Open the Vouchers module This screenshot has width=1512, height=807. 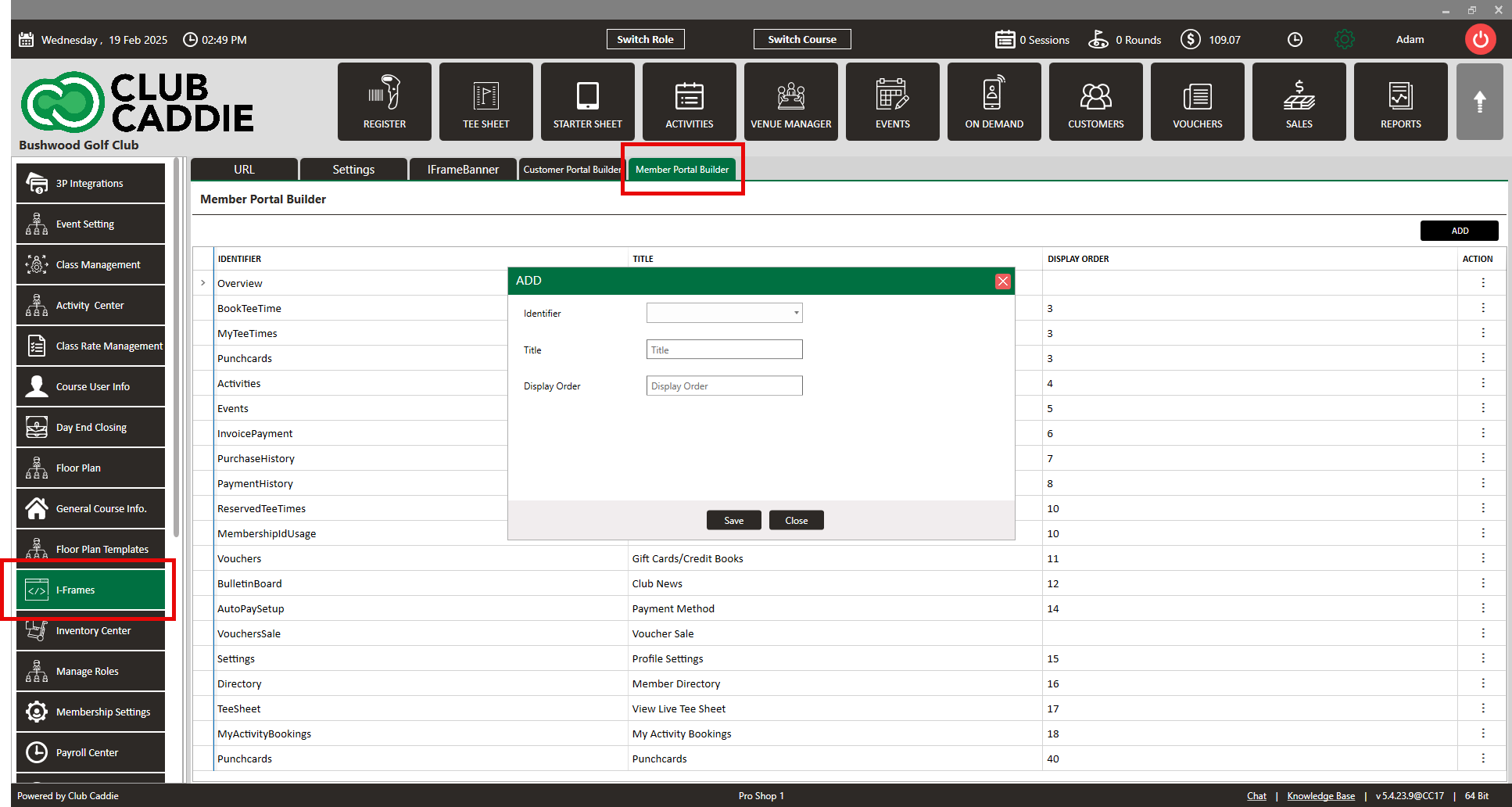point(1198,102)
